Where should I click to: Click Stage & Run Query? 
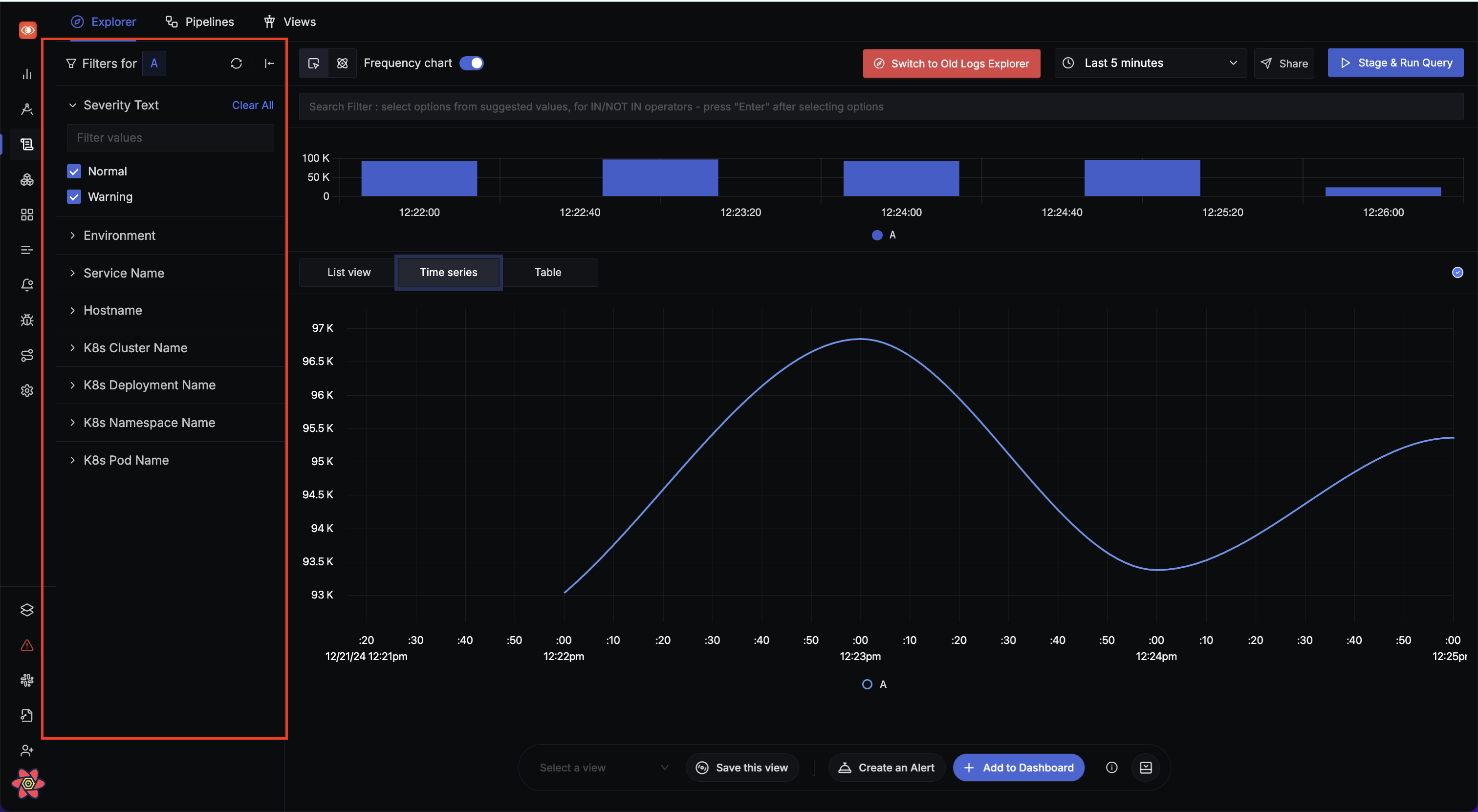[x=1395, y=63]
